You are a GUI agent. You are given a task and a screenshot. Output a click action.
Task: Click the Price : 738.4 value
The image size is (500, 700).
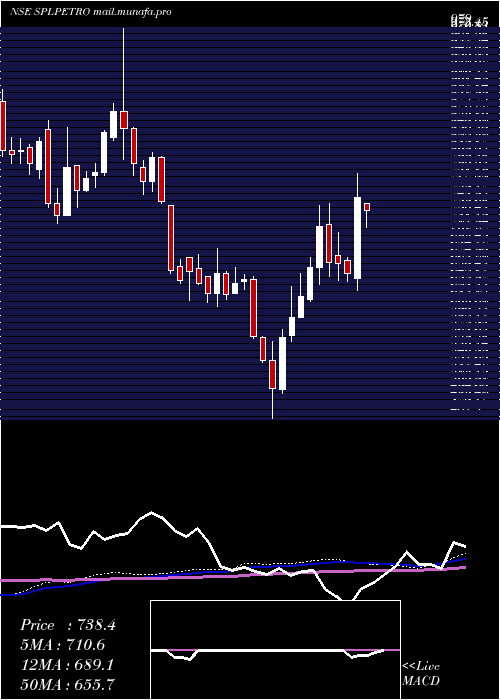click(68, 625)
